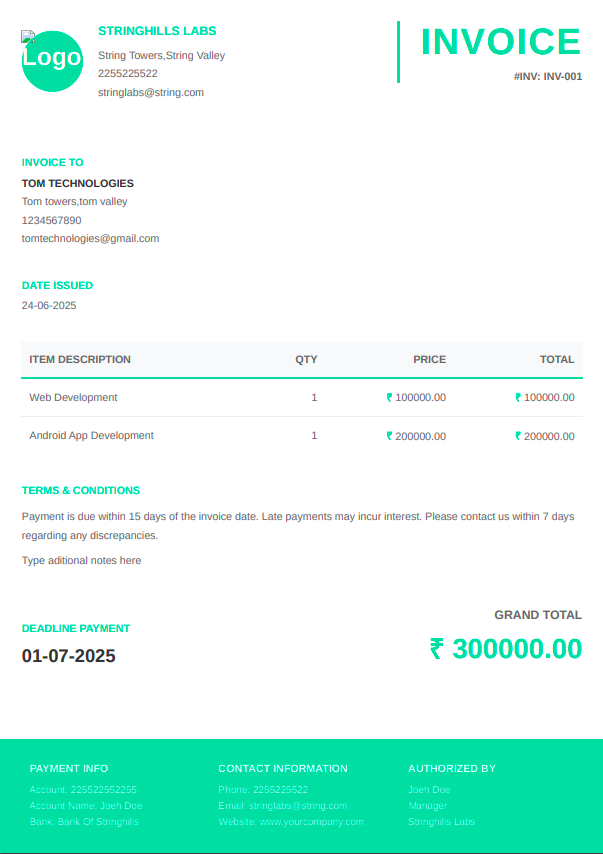The image size is (603, 854).
Task: Click the rupee icon beside grand total 300000.00
Action: (436, 649)
